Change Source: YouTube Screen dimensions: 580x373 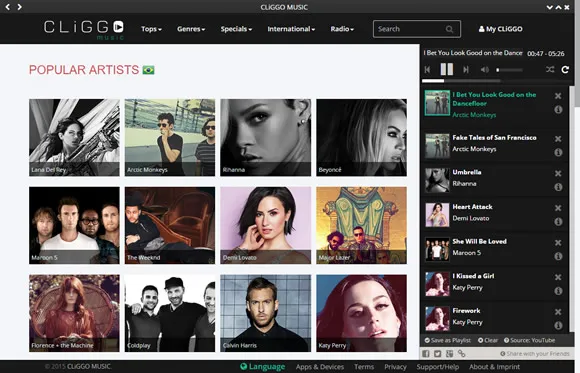tap(529, 340)
